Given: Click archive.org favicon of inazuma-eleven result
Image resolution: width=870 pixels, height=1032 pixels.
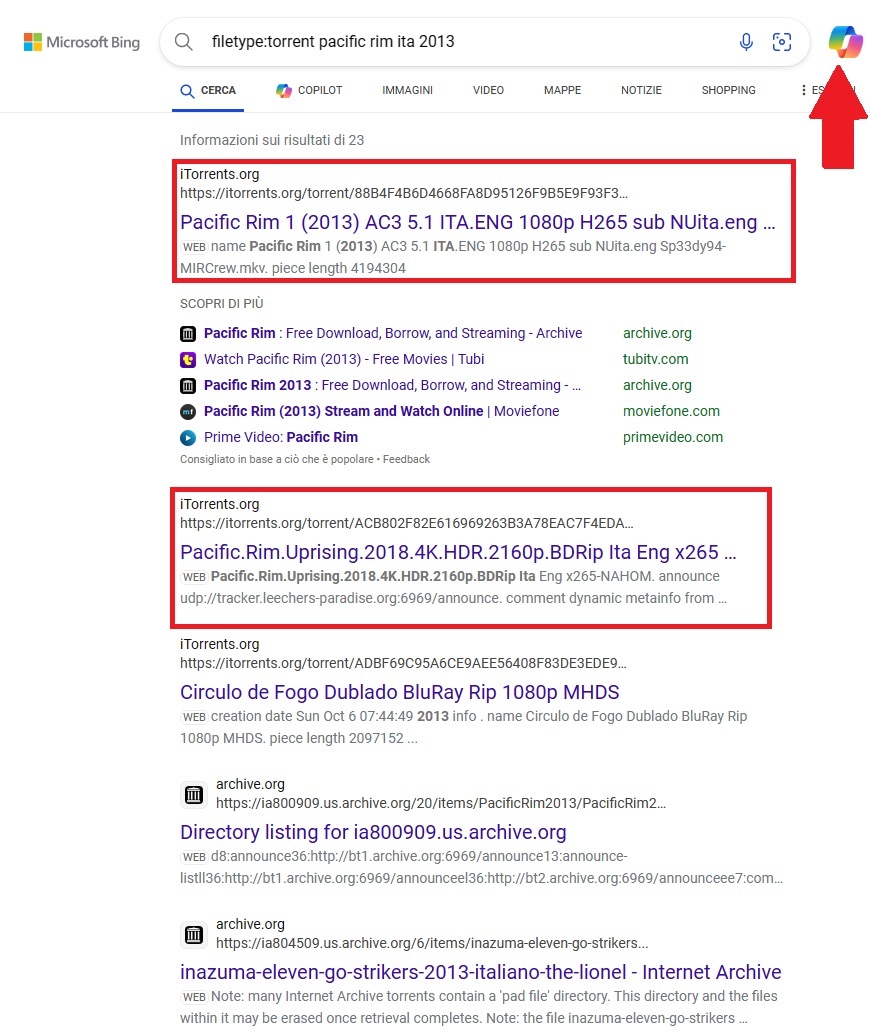Looking at the screenshot, I should pos(193,935).
